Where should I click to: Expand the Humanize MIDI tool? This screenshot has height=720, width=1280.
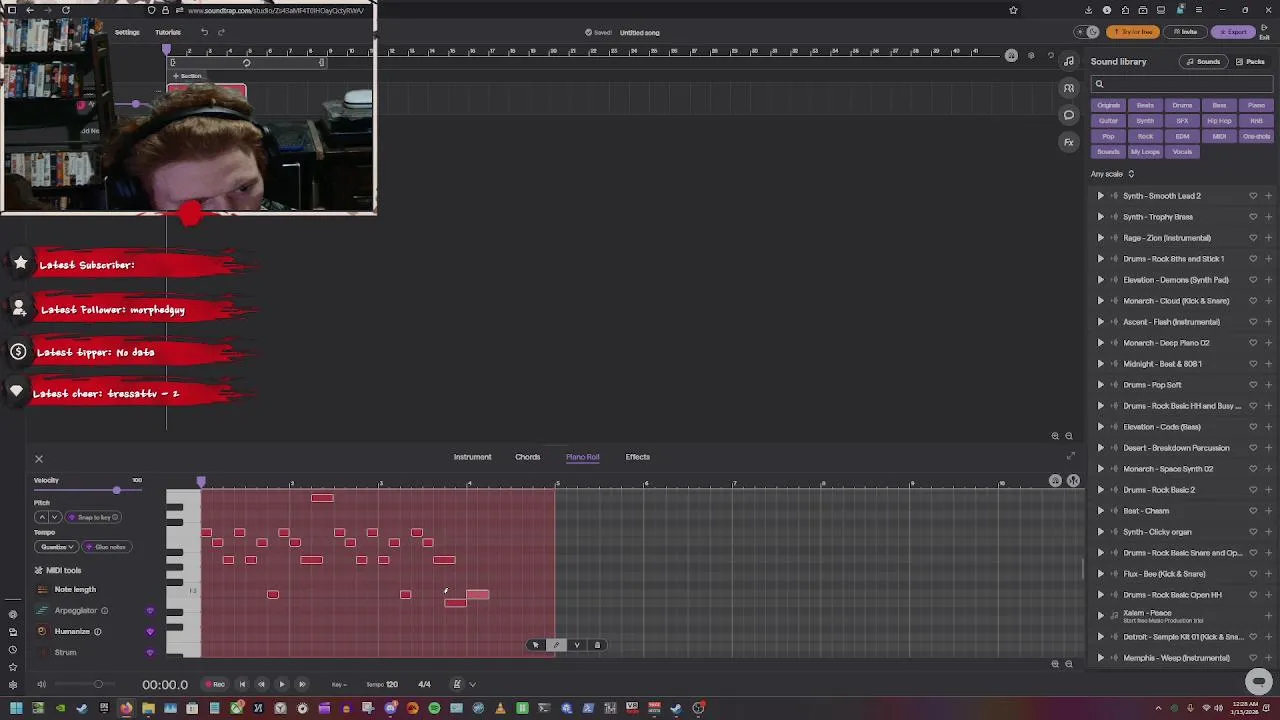pos(72,632)
